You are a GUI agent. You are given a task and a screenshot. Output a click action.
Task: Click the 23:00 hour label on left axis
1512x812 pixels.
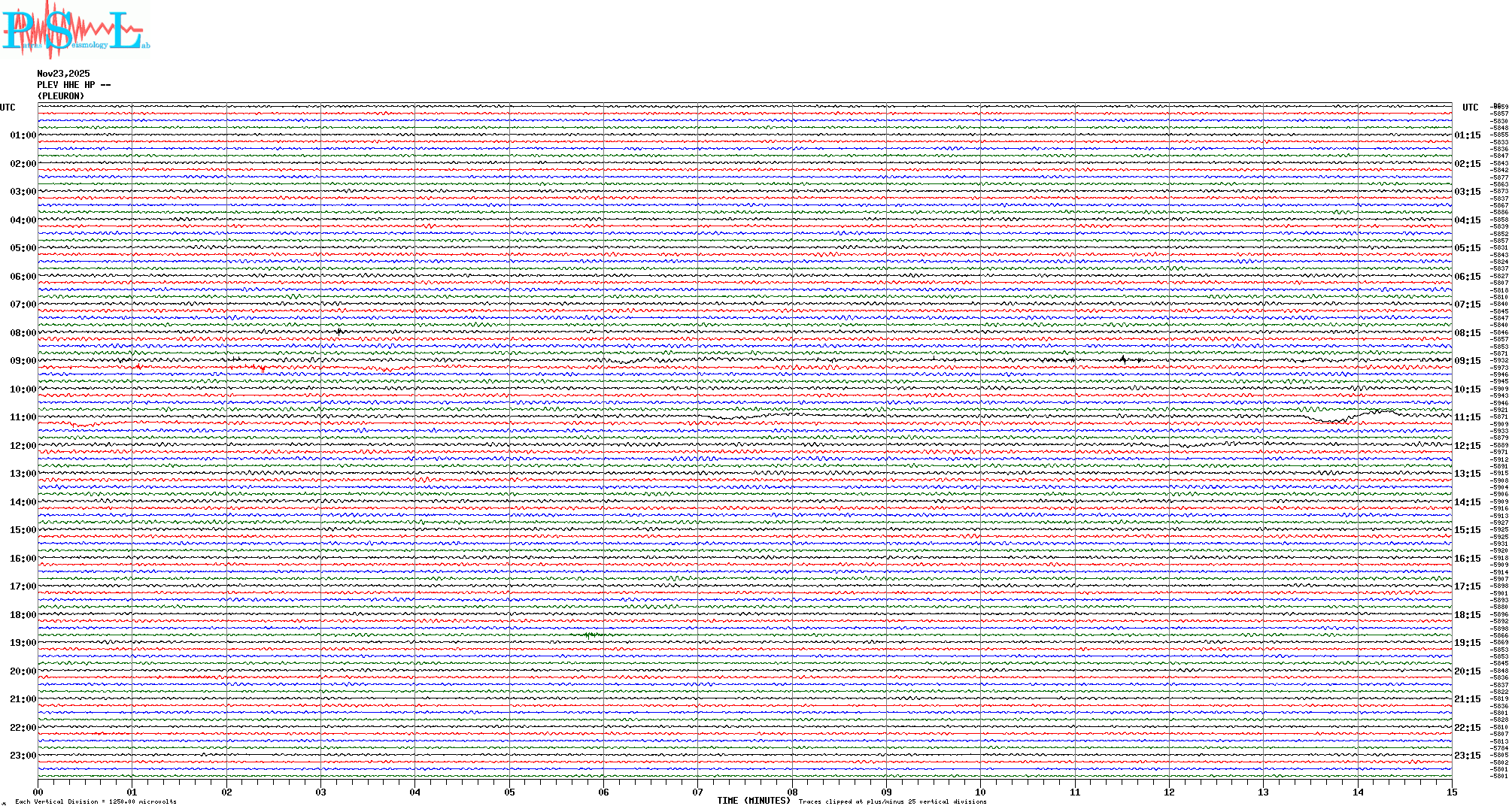[23, 756]
